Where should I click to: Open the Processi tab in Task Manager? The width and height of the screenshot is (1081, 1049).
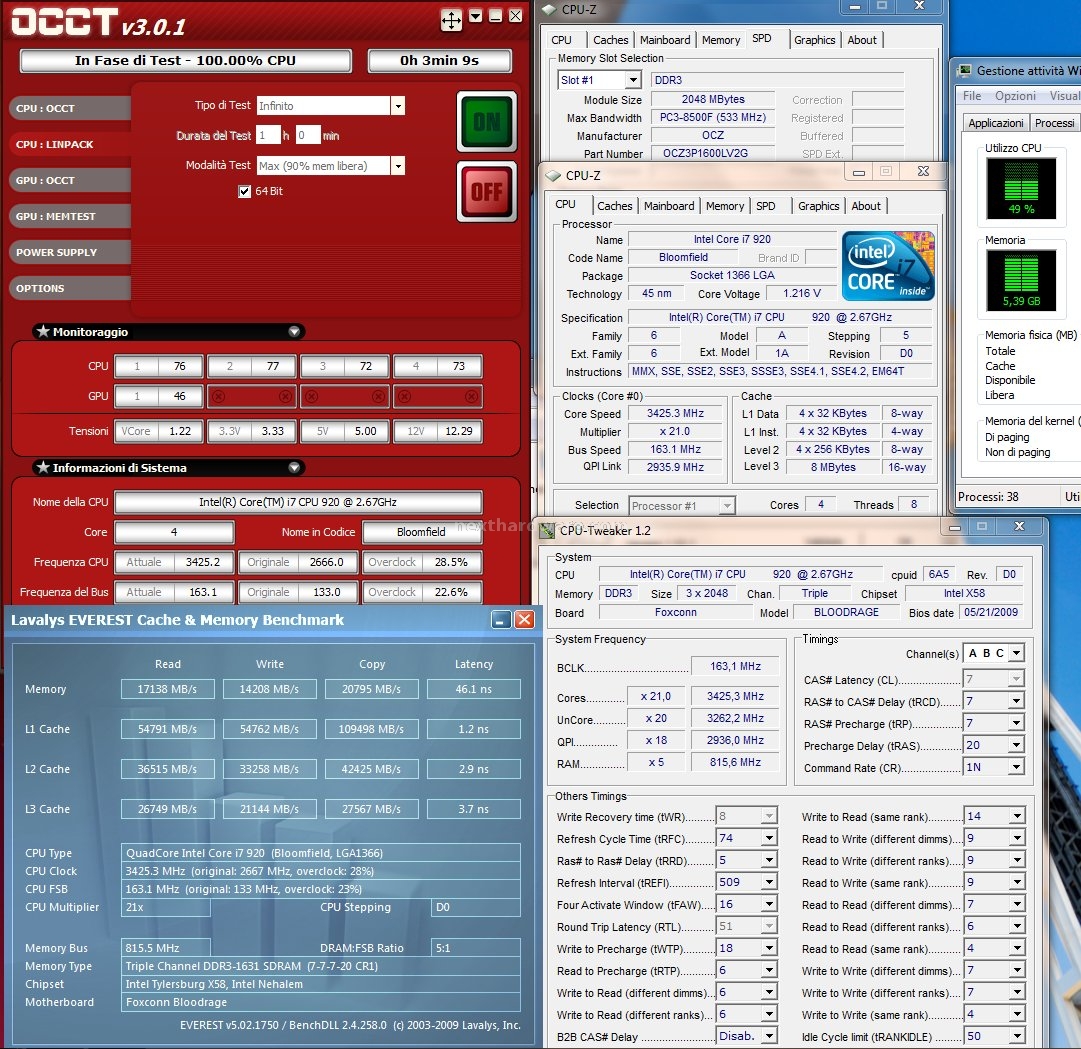click(x=1054, y=123)
